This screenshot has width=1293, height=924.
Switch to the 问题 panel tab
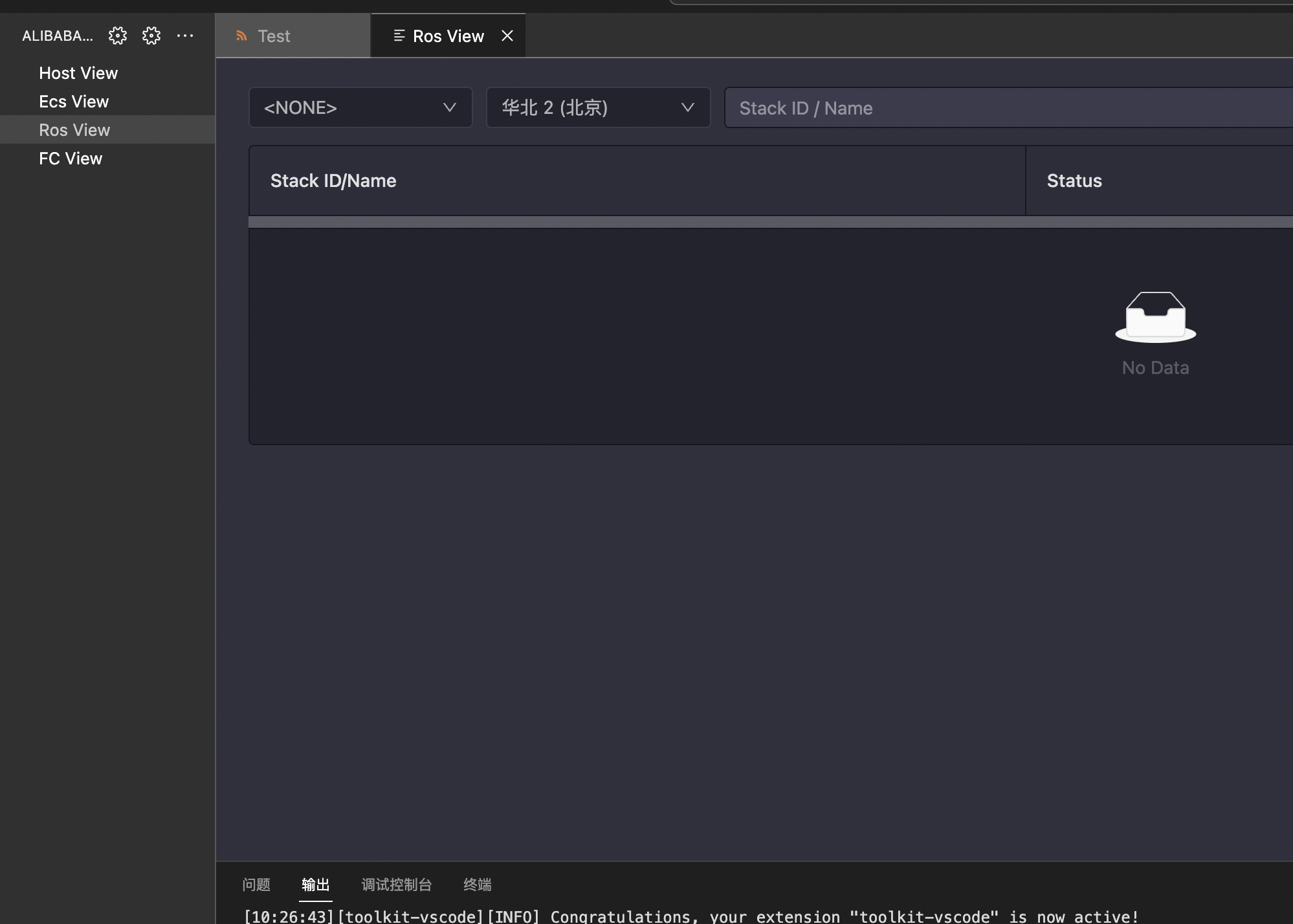256,885
